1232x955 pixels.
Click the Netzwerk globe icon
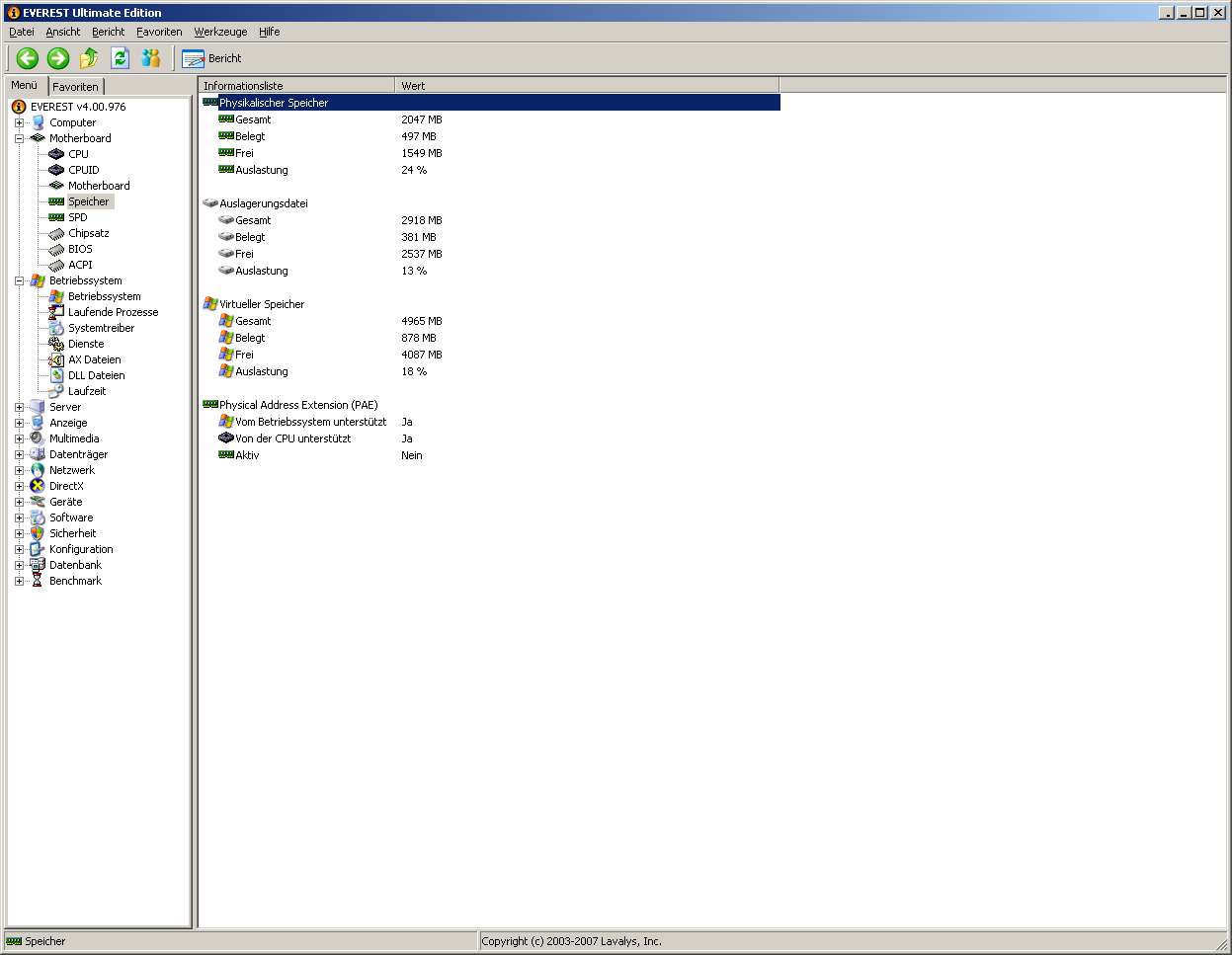38,470
